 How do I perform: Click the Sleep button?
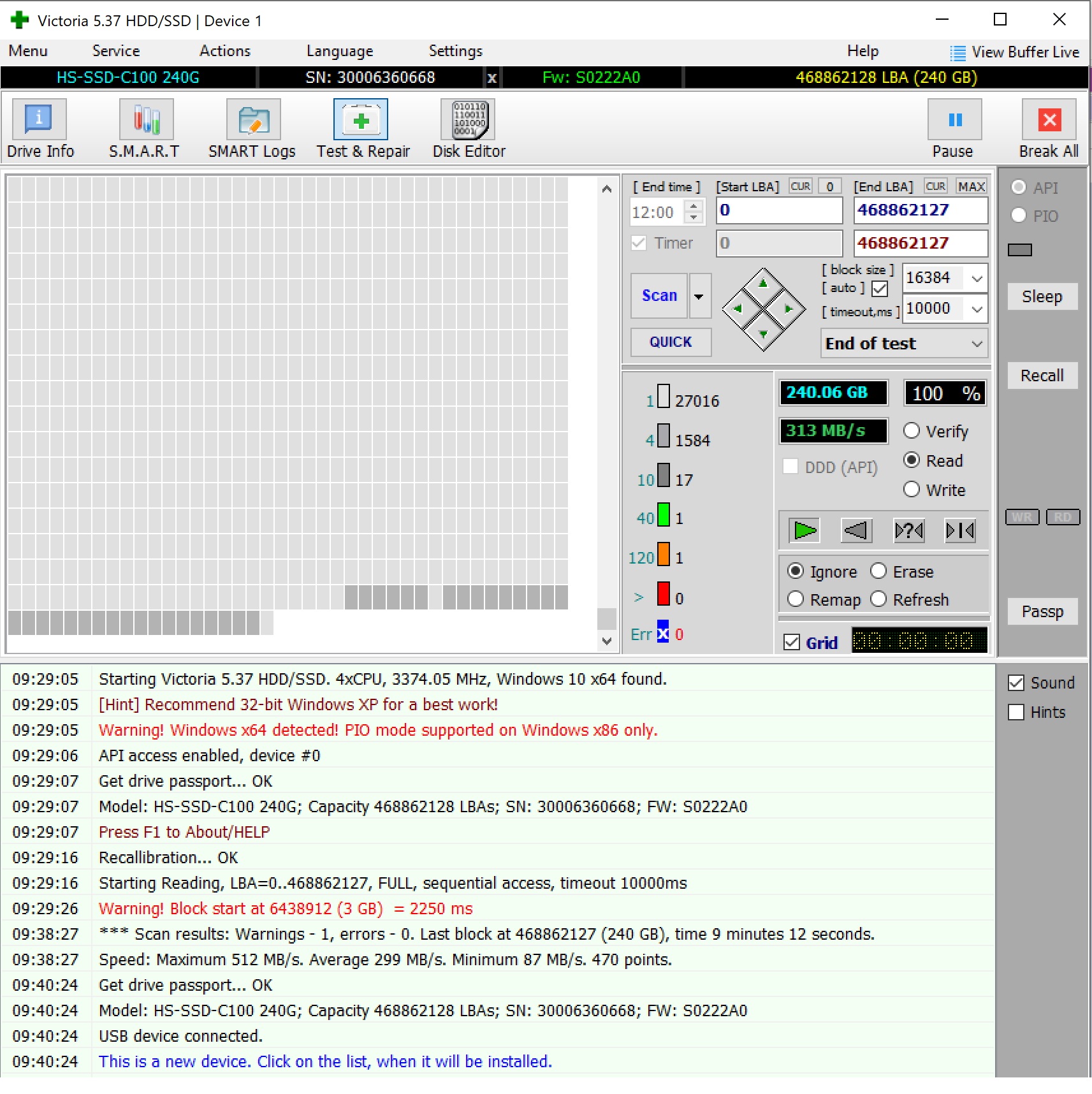tap(1042, 296)
